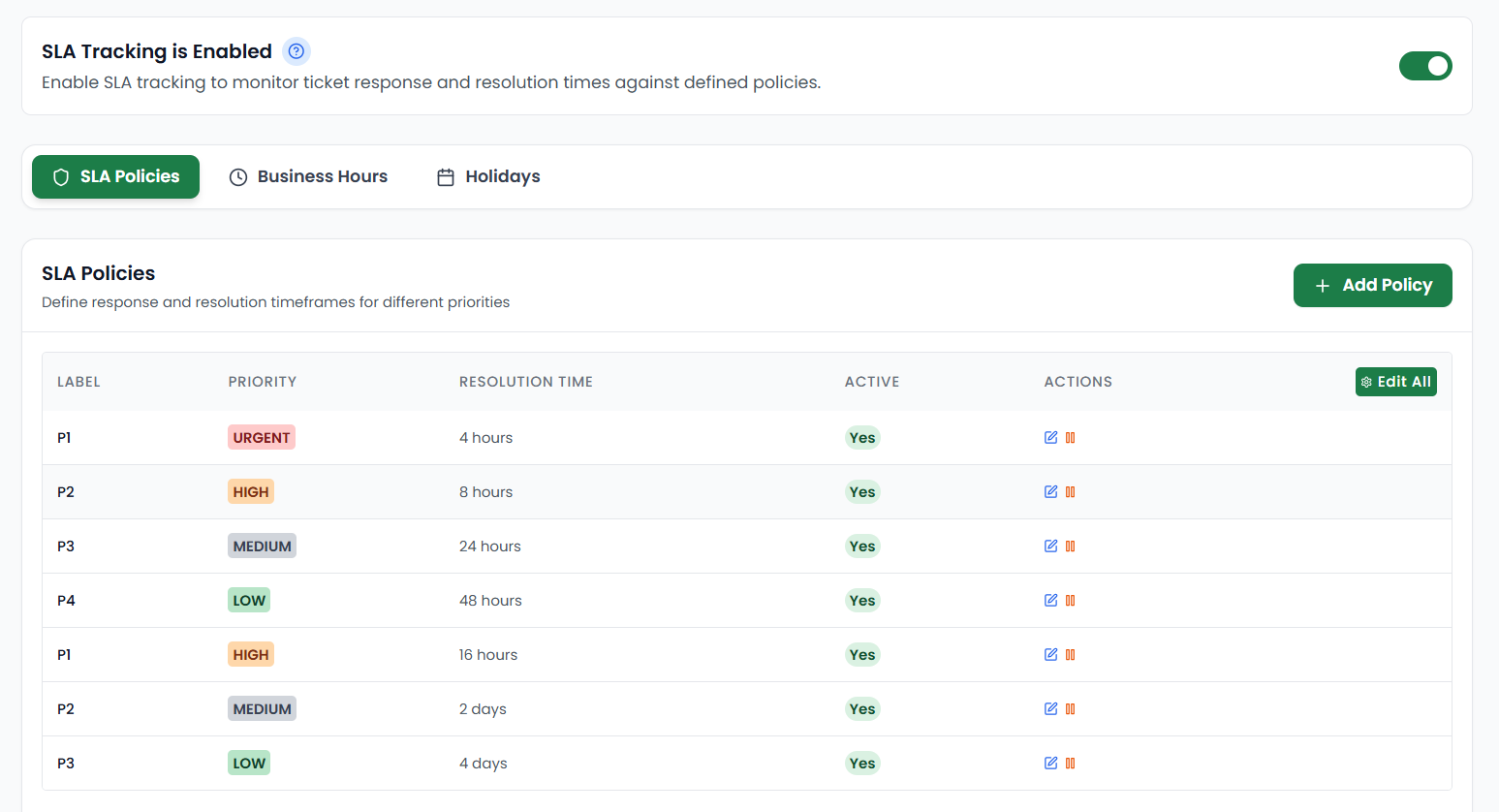Pause the P3 Medium 24-hour policy
1499x812 pixels.
(x=1070, y=546)
